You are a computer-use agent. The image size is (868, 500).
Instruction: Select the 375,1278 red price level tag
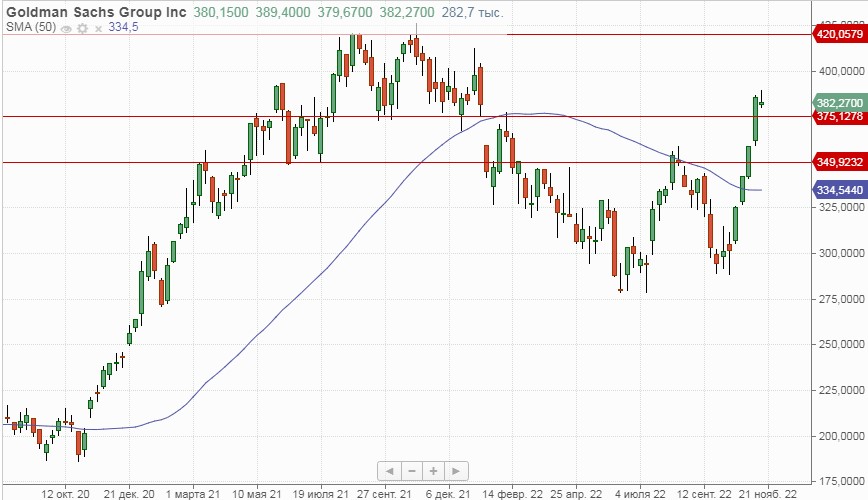click(x=840, y=117)
